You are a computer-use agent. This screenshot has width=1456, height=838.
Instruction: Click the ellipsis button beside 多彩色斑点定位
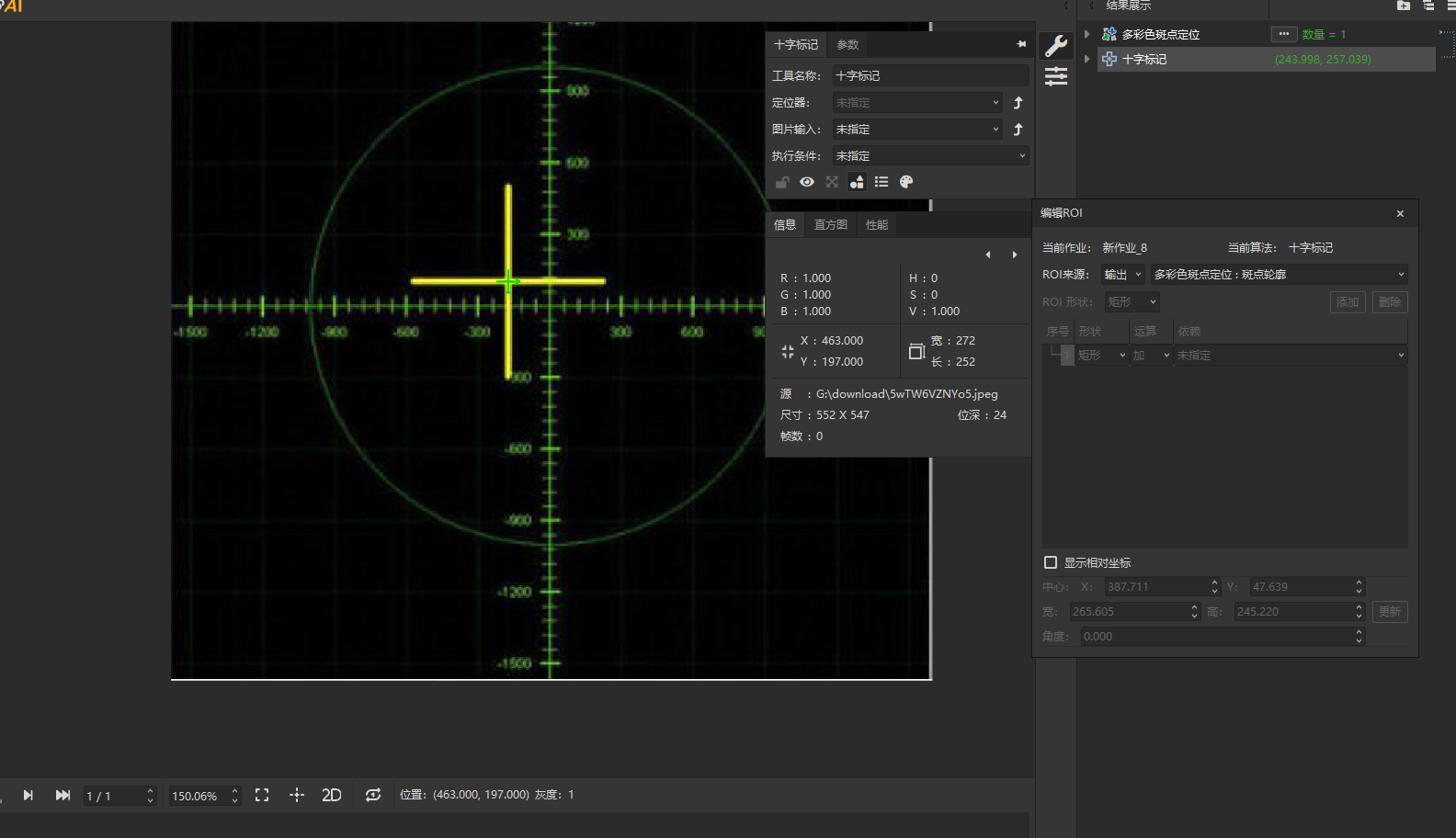(x=1283, y=34)
